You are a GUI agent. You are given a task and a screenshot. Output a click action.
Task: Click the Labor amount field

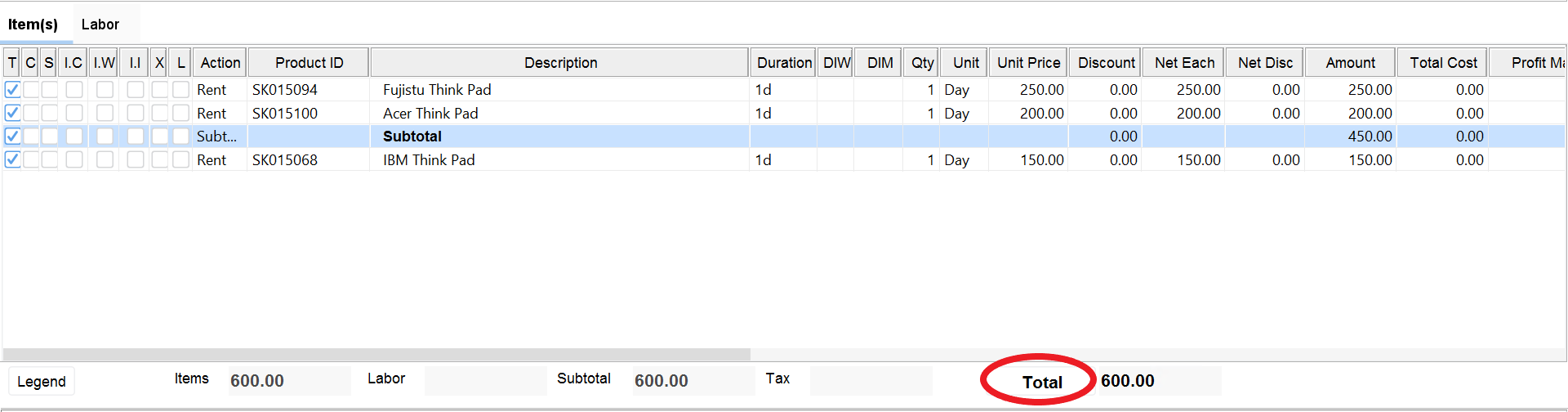click(x=485, y=381)
